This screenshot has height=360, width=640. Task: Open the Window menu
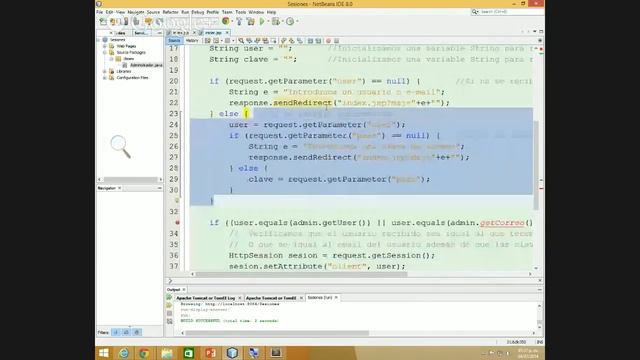coord(256,12)
